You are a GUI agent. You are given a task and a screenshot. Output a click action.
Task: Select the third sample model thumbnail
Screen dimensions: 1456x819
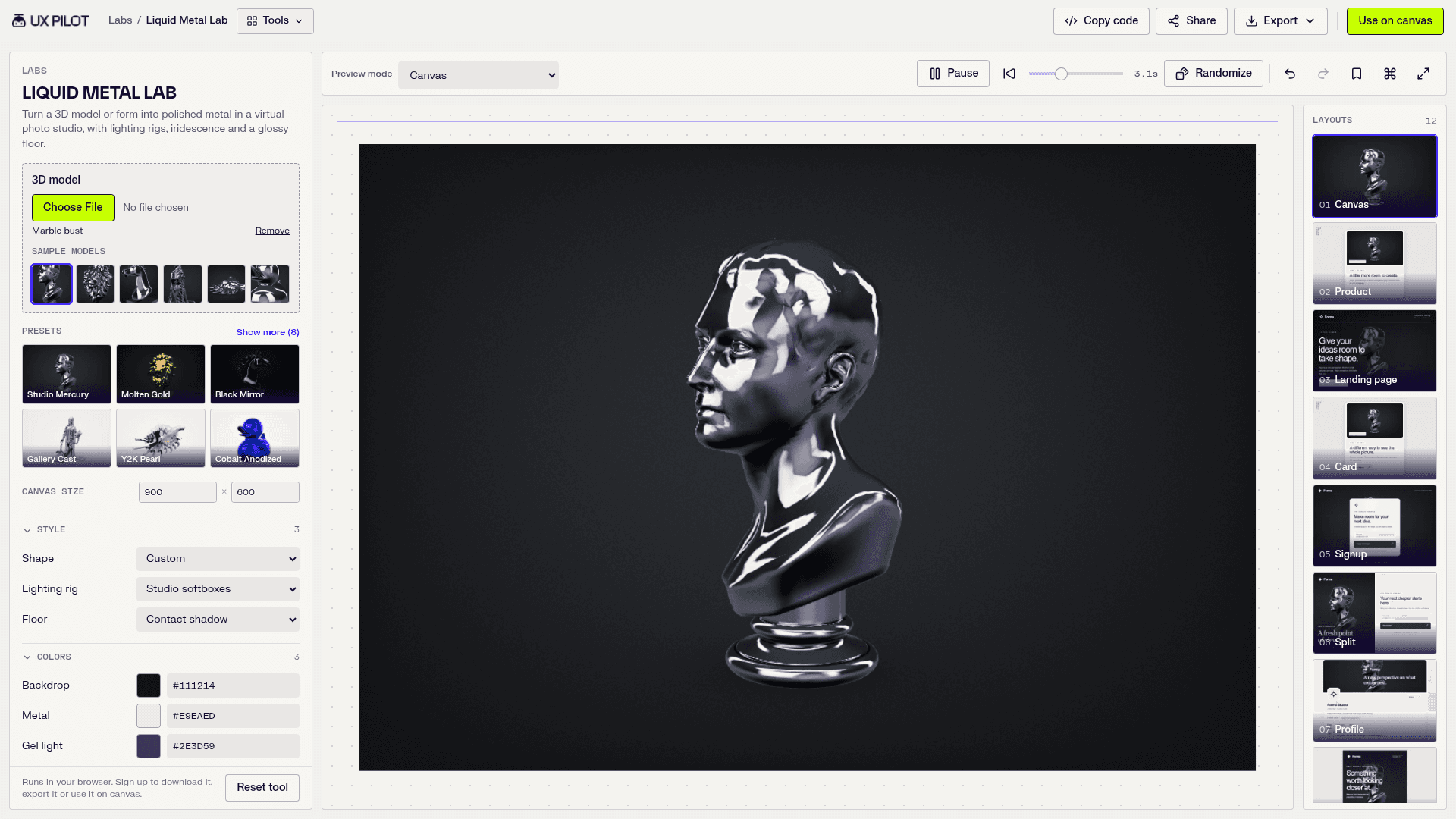[139, 284]
